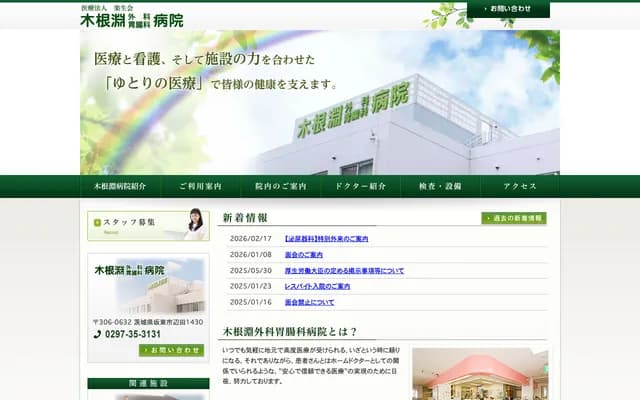This screenshot has width=640, height=400.
Task: Open 過去の新着情報 button
Action: coord(514,218)
